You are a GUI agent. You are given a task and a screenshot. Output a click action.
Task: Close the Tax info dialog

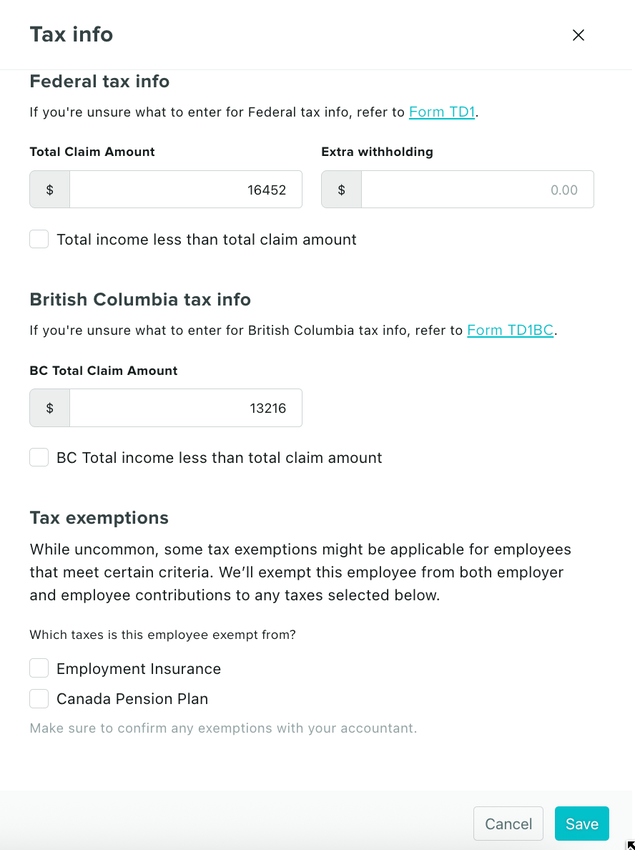(578, 35)
